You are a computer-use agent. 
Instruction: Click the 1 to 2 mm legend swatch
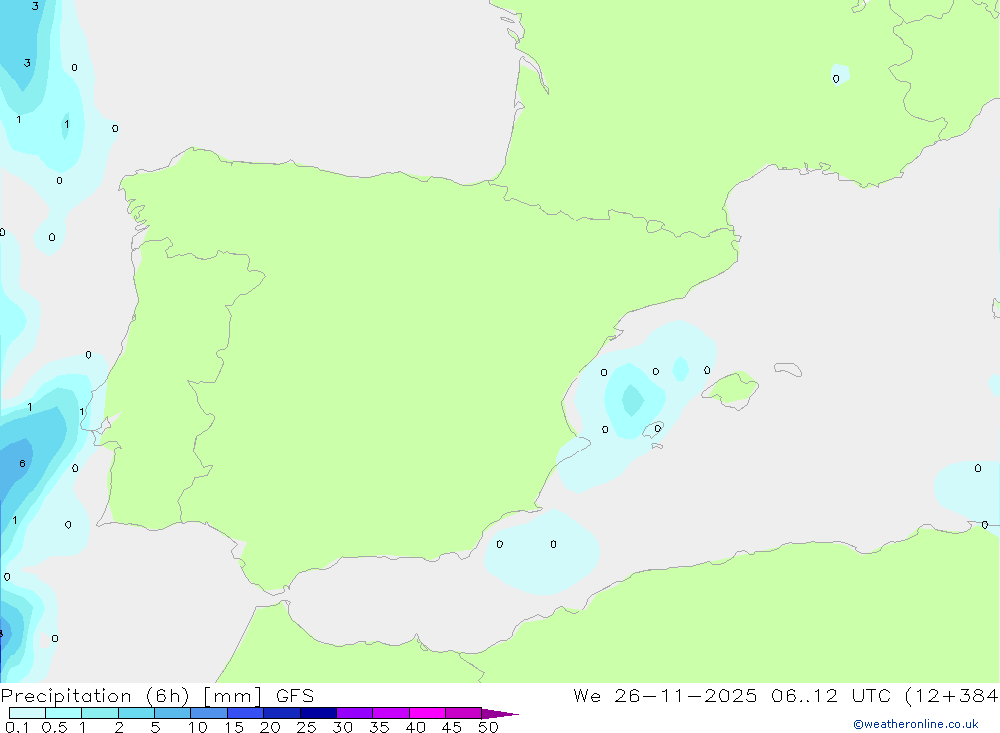point(100,713)
